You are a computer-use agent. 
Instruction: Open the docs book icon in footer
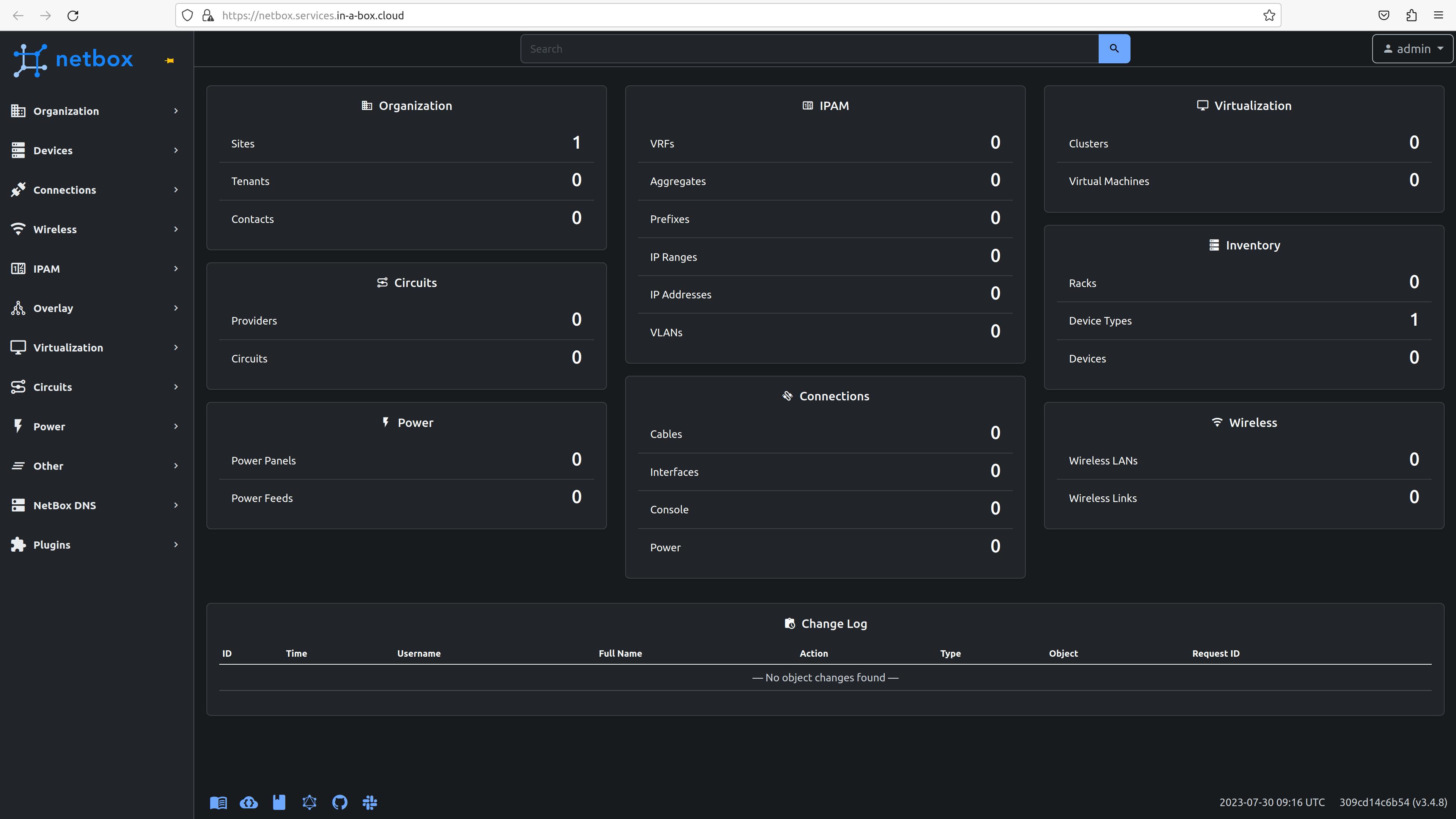[x=218, y=803]
